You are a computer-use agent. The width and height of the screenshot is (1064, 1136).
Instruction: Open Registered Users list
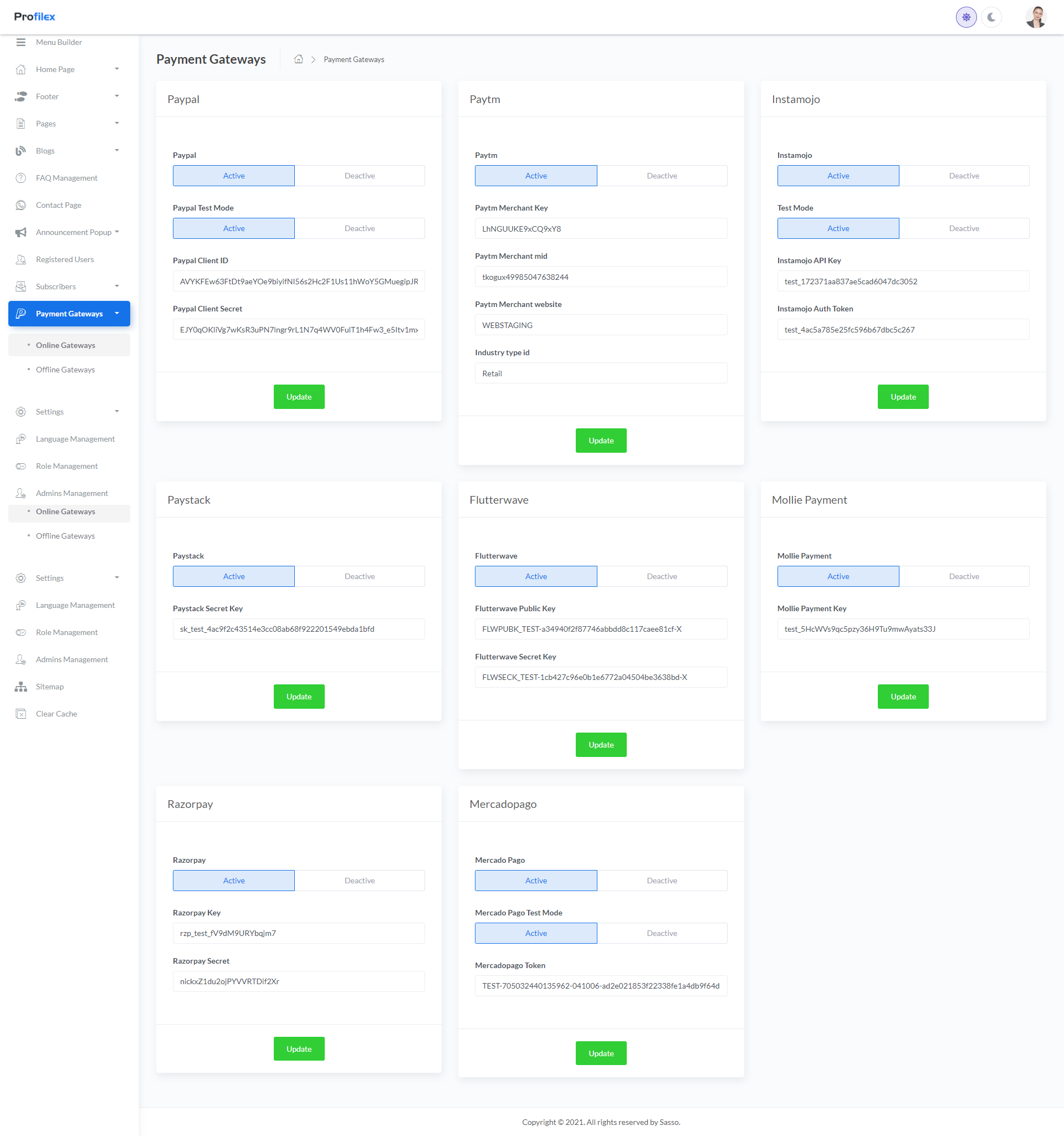click(65, 259)
